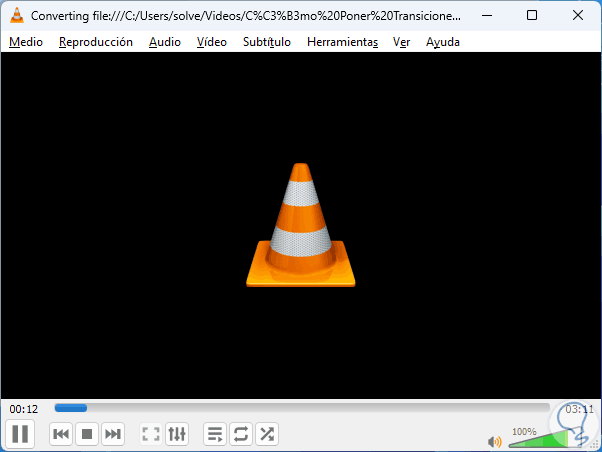Close the VLC window
This screenshot has height=452, width=602.
coord(578,15)
